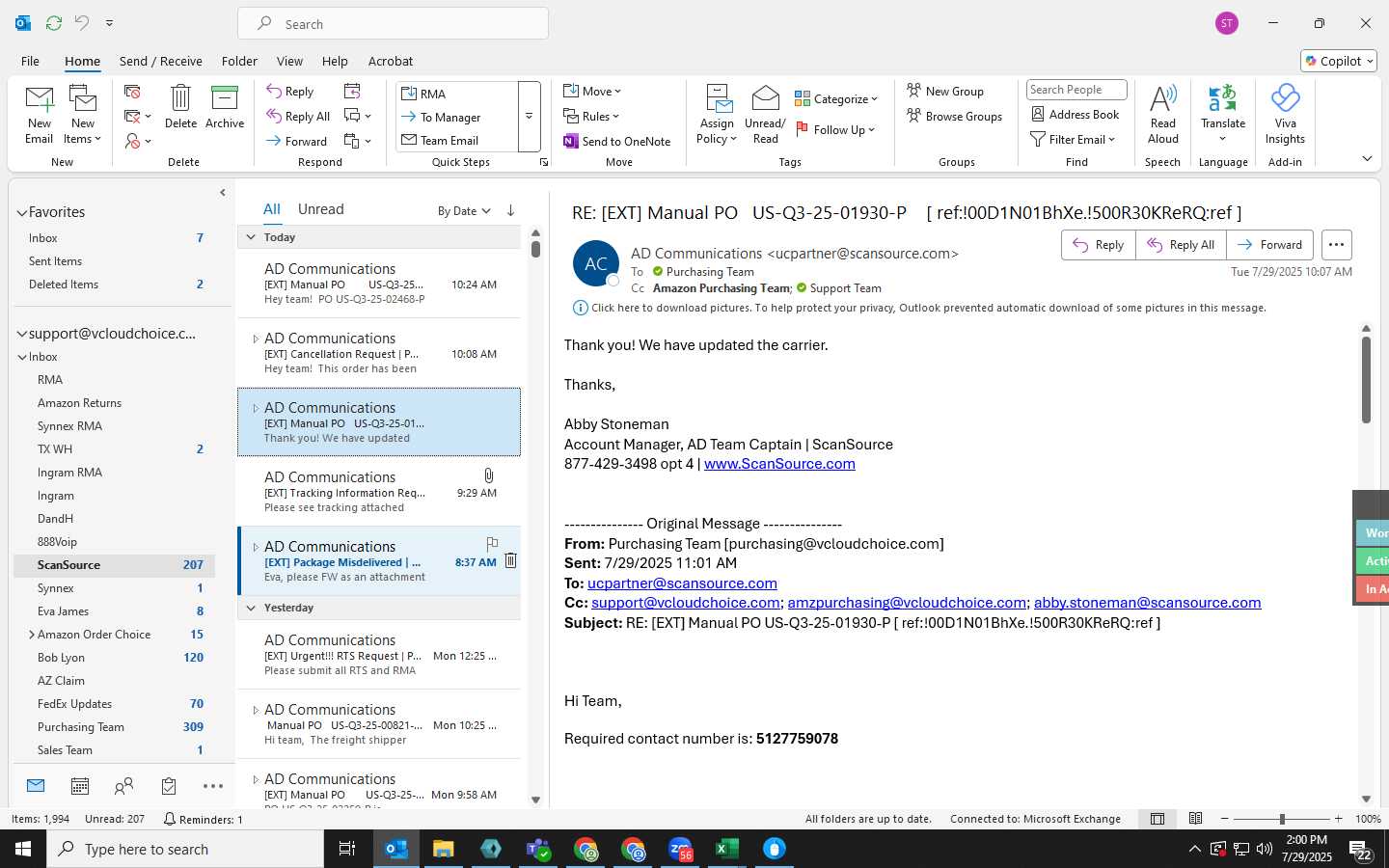Click Reply in the reading pane
Screen dimensions: 1389x868
pos(1099,245)
